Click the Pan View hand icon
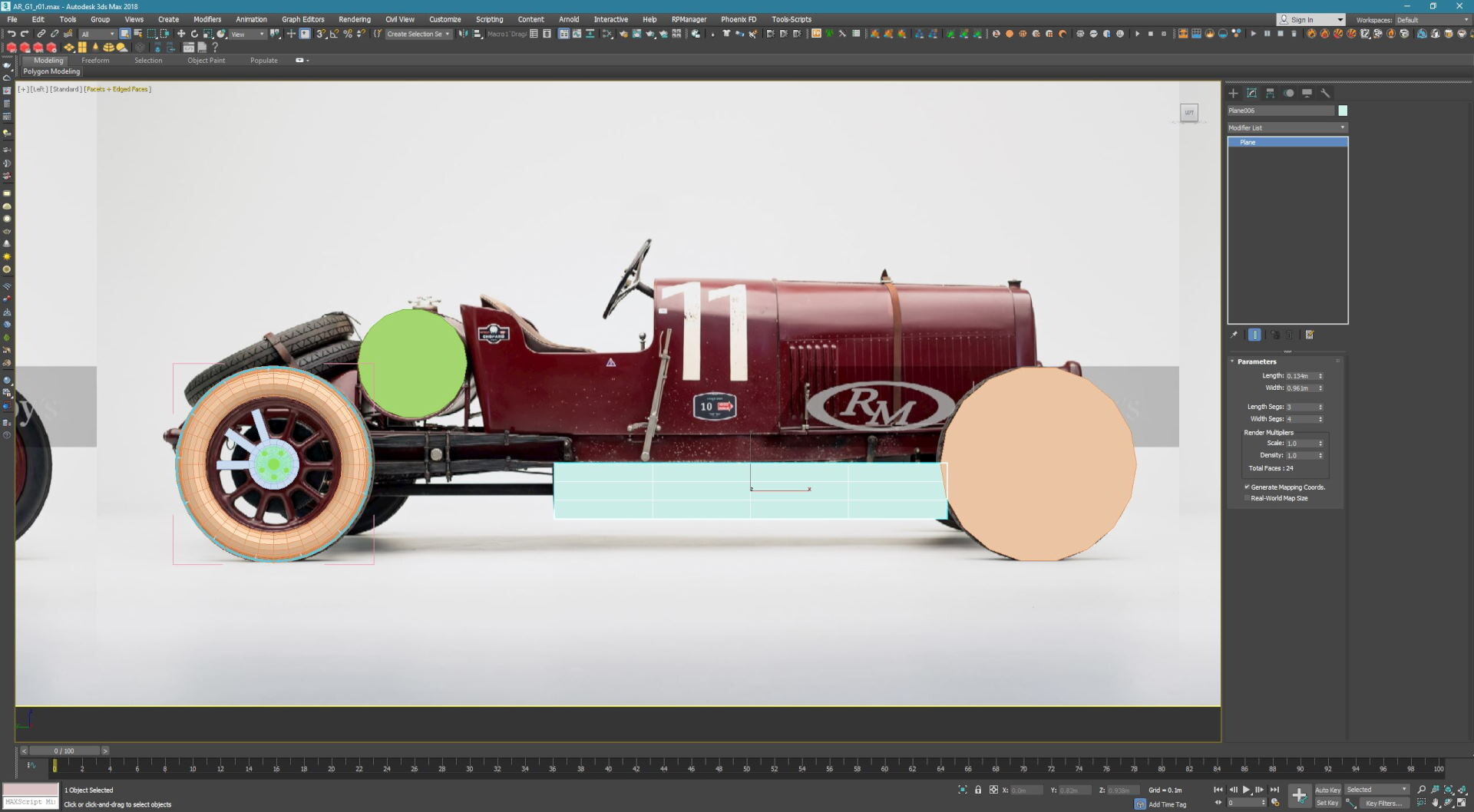Image resolution: width=1474 pixels, height=812 pixels. tap(1435, 803)
